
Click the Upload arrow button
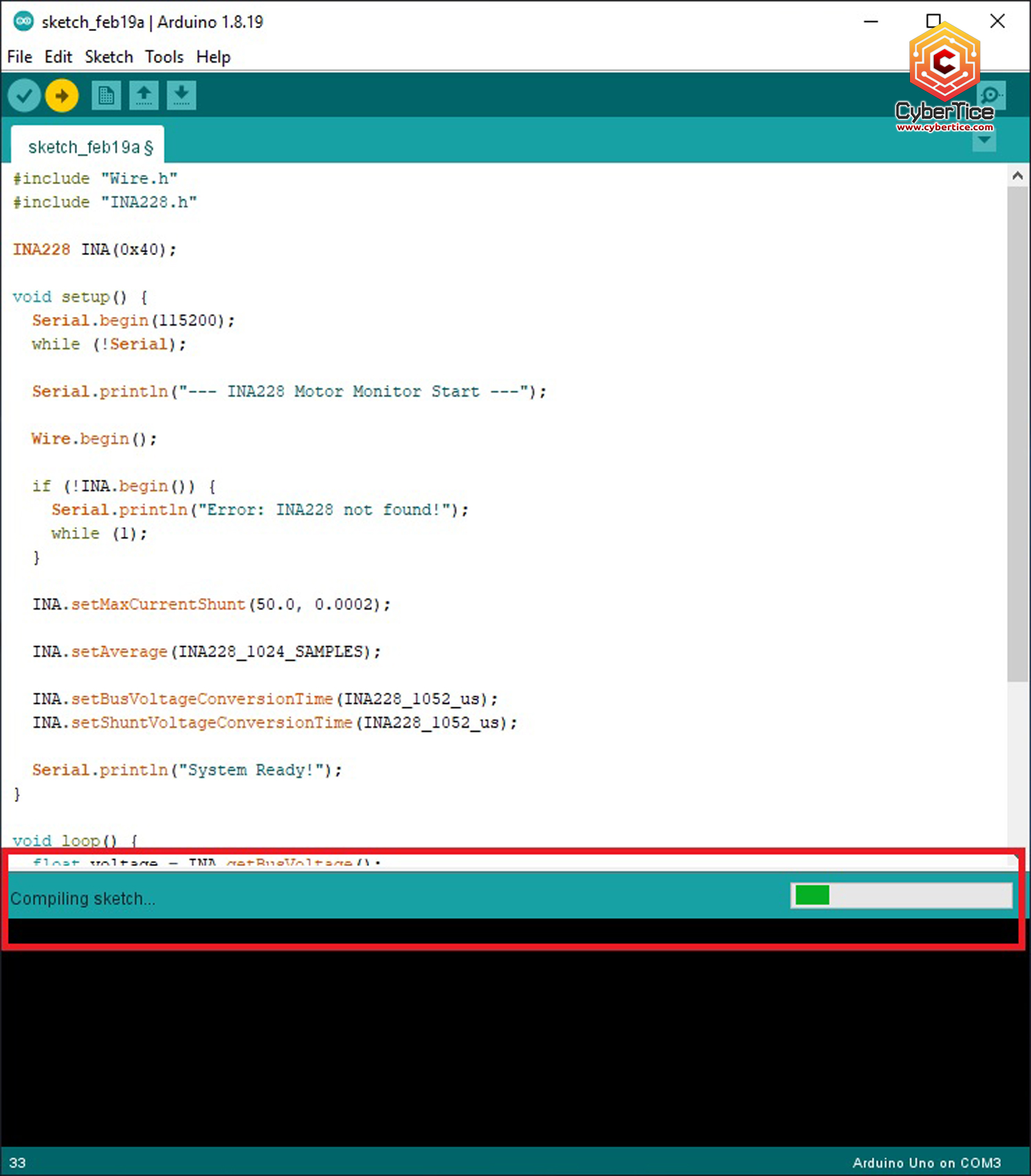pyautogui.click(x=62, y=96)
